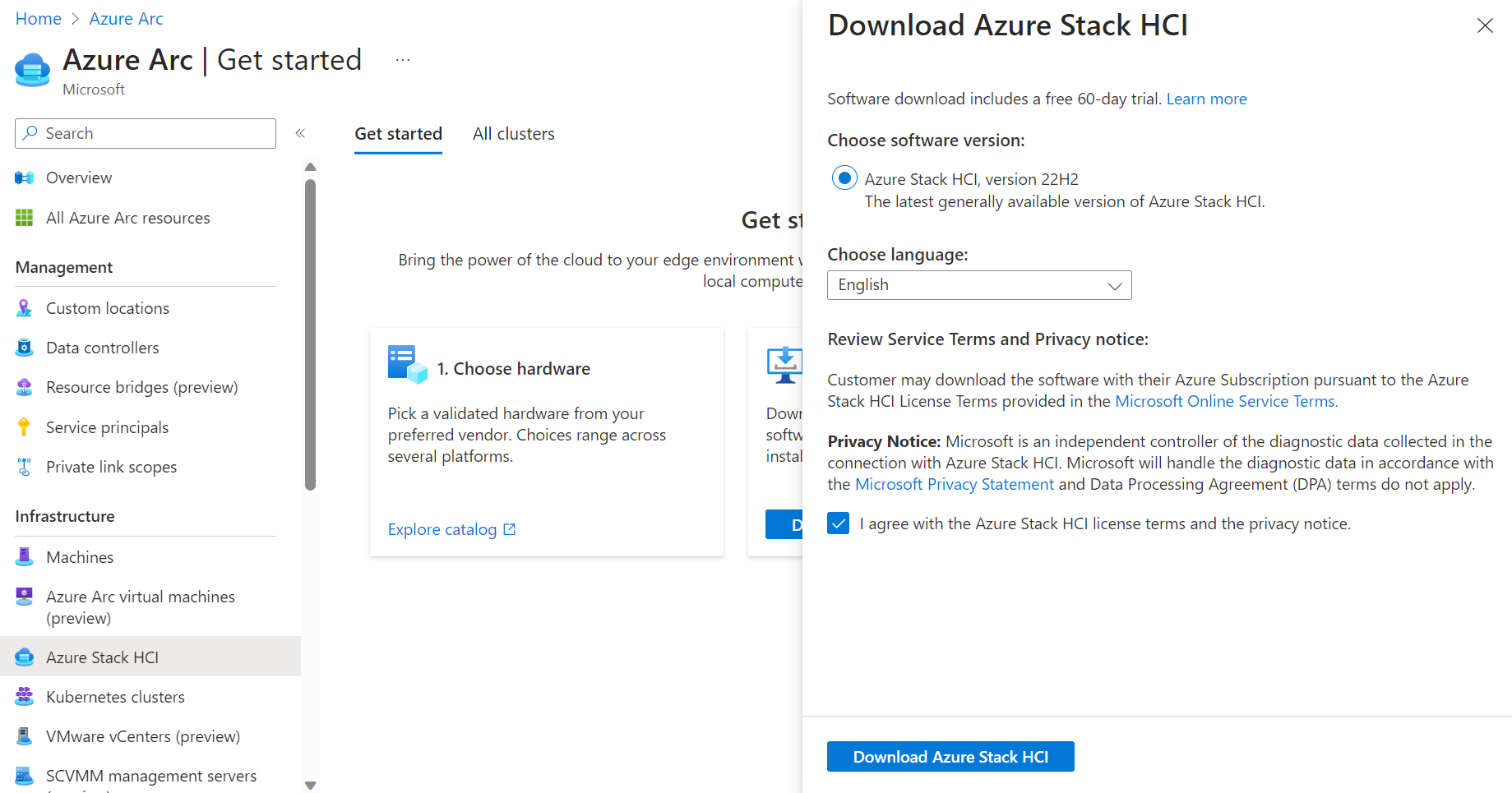Click the Service principals key icon

[25, 427]
